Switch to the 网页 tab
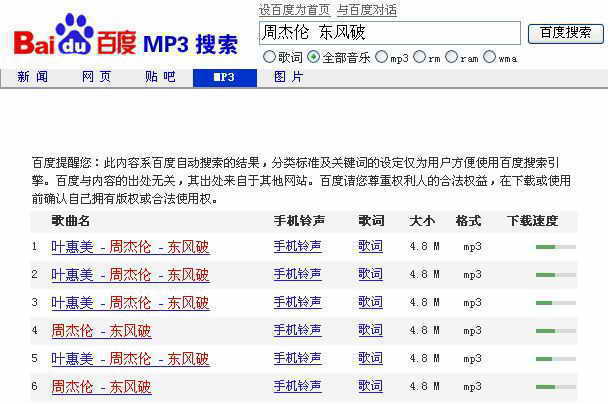608x404 pixels. (96, 77)
